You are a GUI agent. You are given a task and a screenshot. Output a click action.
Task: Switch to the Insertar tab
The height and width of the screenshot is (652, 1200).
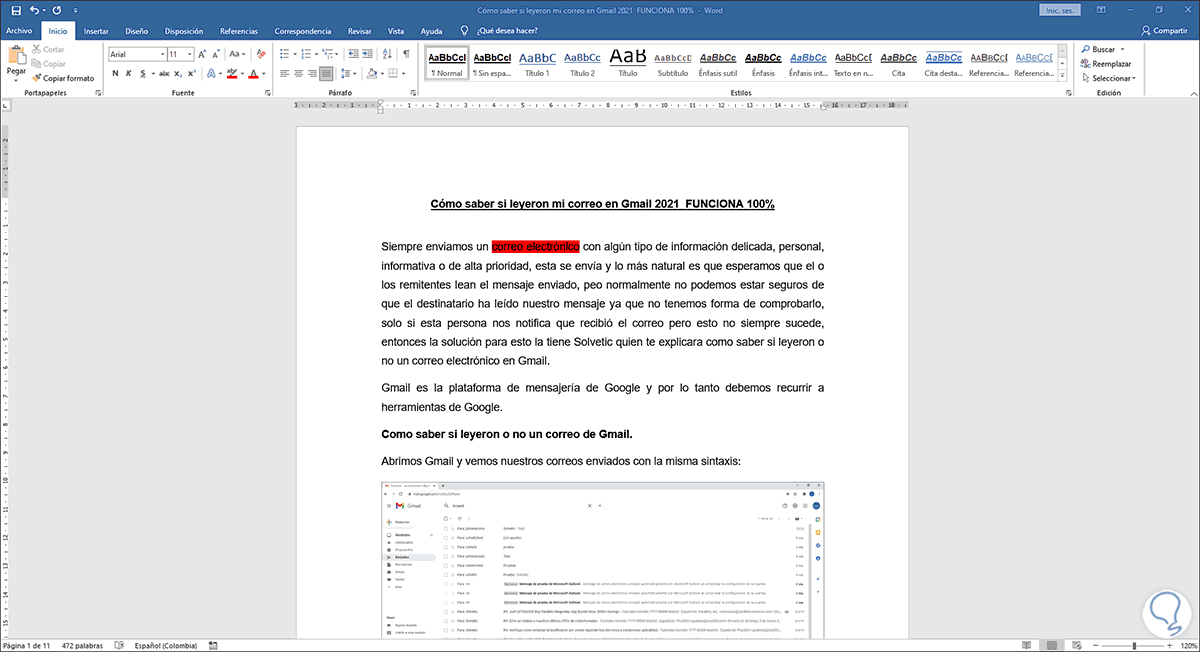[x=96, y=31]
